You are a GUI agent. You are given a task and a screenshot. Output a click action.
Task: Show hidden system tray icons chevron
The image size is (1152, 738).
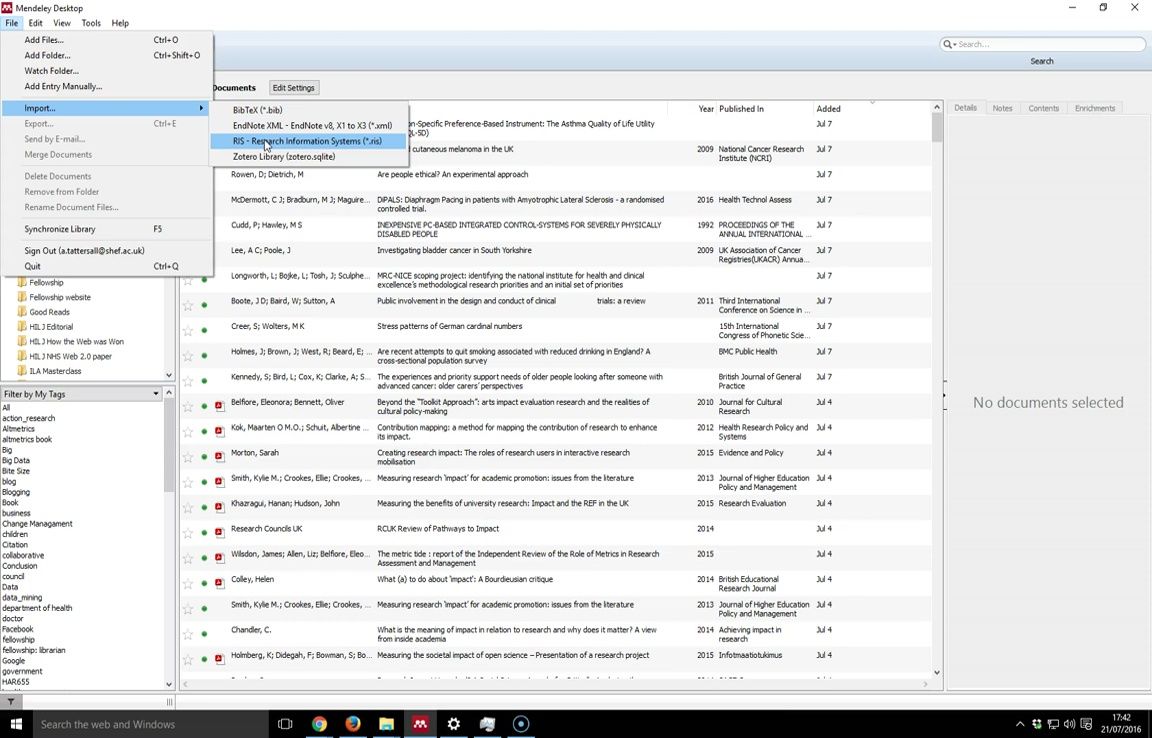pos(1020,724)
